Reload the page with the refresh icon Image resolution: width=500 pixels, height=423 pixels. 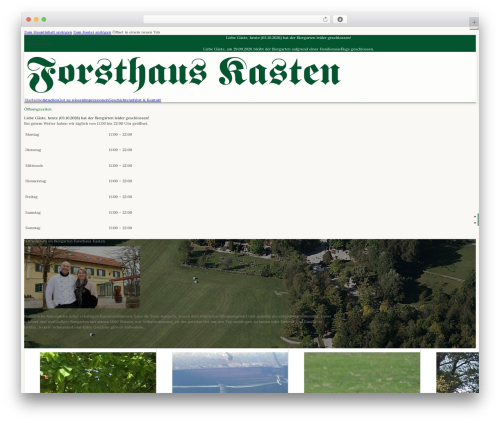click(325, 20)
